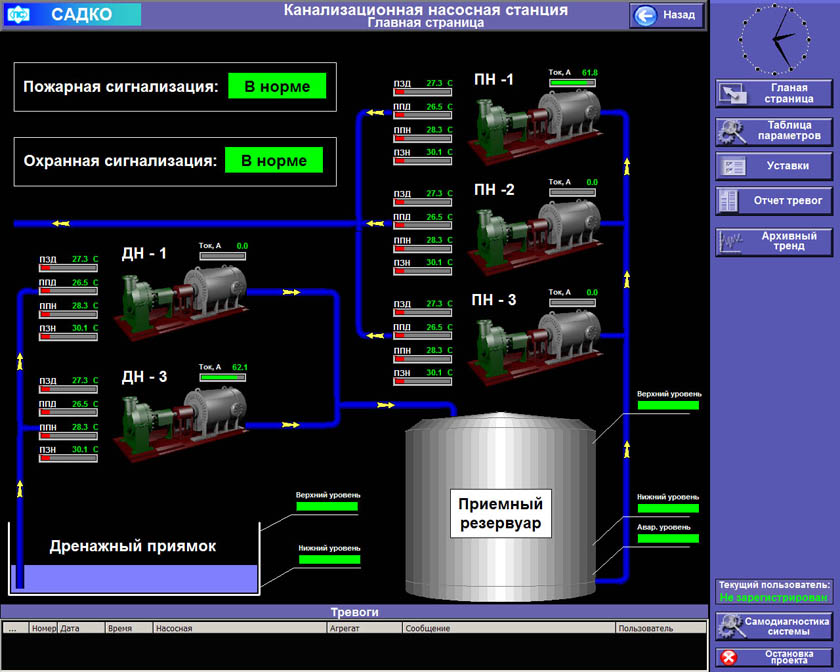Select pump ПН - 3 graphic
The height and width of the screenshot is (672, 840).
(536, 347)
